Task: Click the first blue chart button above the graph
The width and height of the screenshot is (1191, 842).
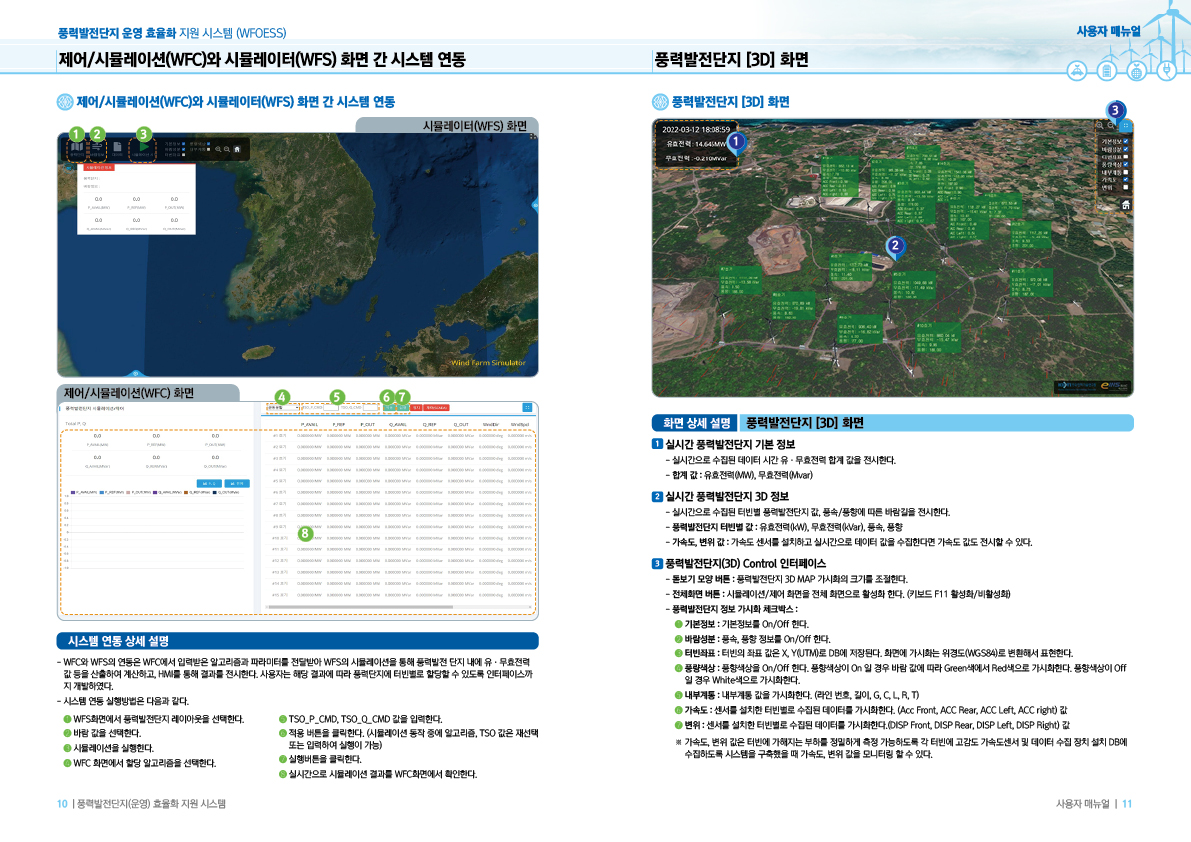Action: click(x=210, y=484)
